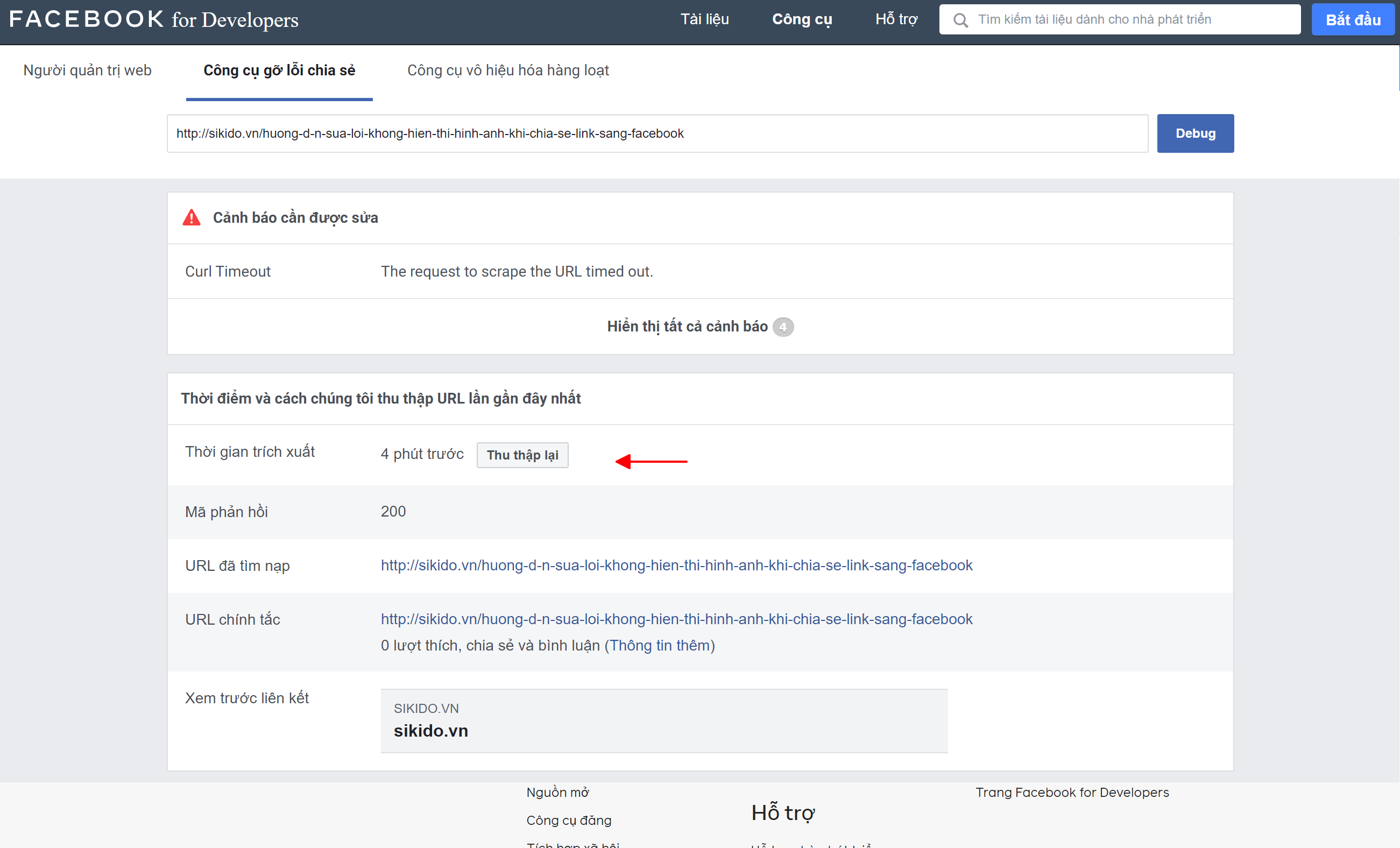Click the Thu thập lại button
The height and width of the screenshot is (848, 1400).
[522, 455]
